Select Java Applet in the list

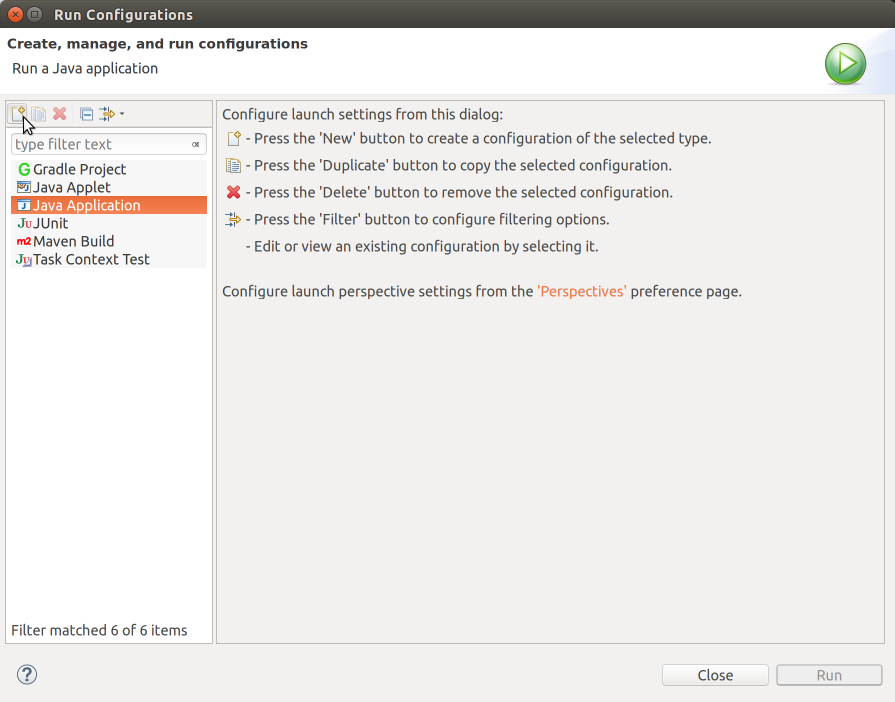[71, 188]
